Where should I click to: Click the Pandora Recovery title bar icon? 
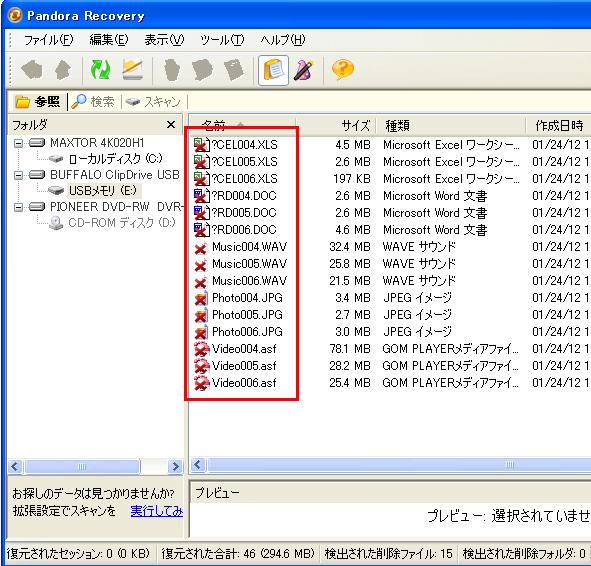pyautogui.click(x=15, y=15)
